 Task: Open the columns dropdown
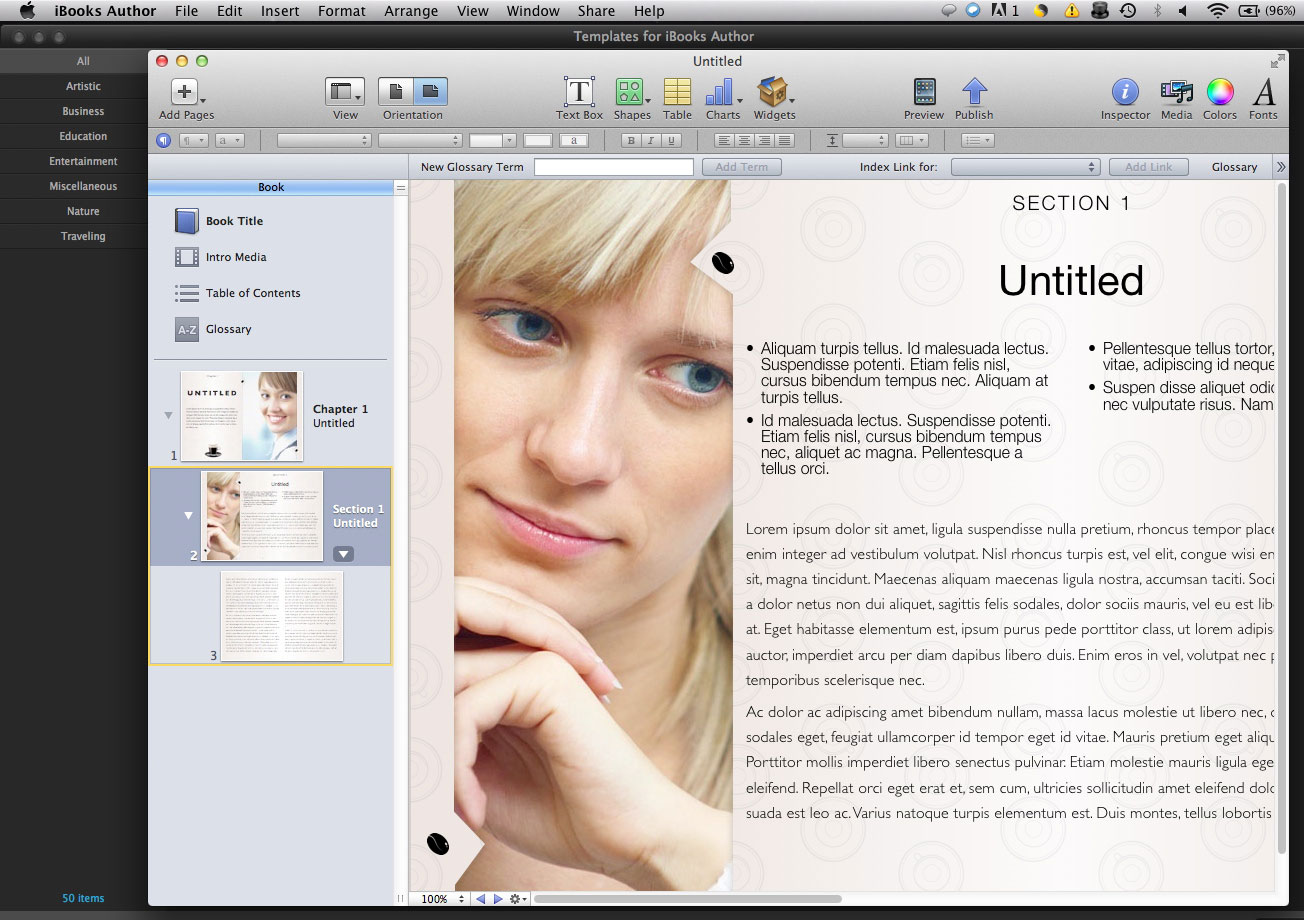tap(912, 141)
